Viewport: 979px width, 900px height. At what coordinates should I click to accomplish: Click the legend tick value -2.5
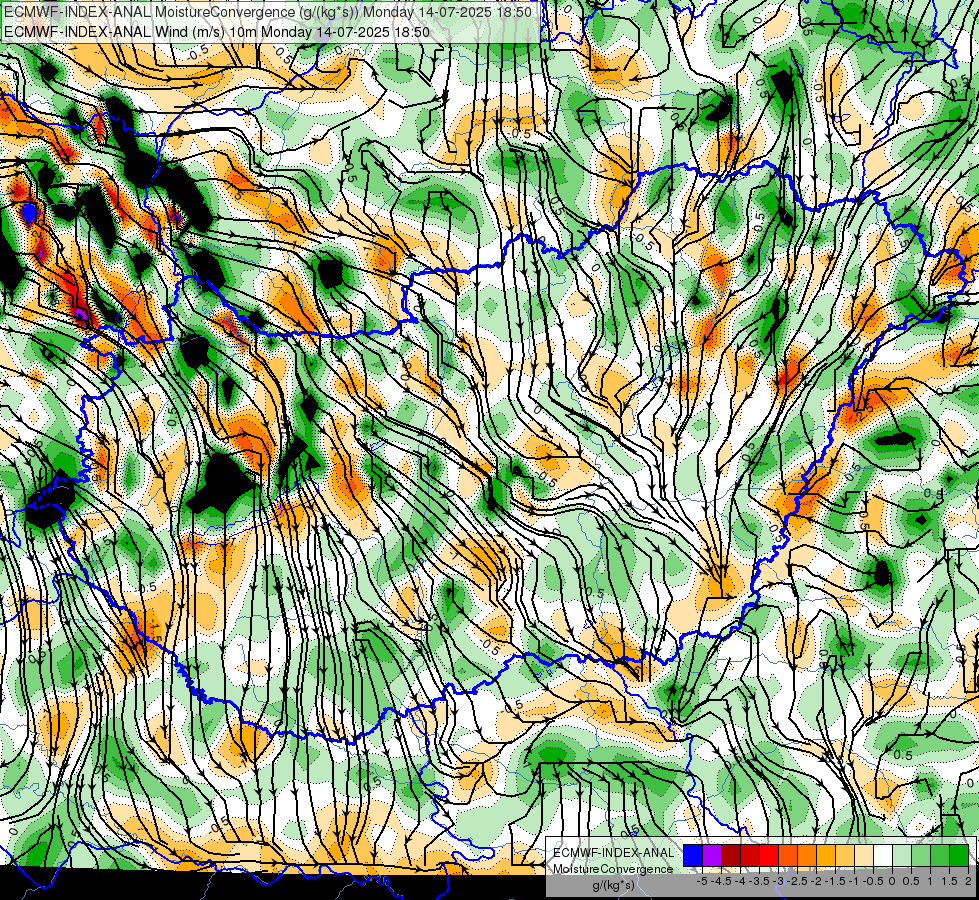(x=797, y=881)
